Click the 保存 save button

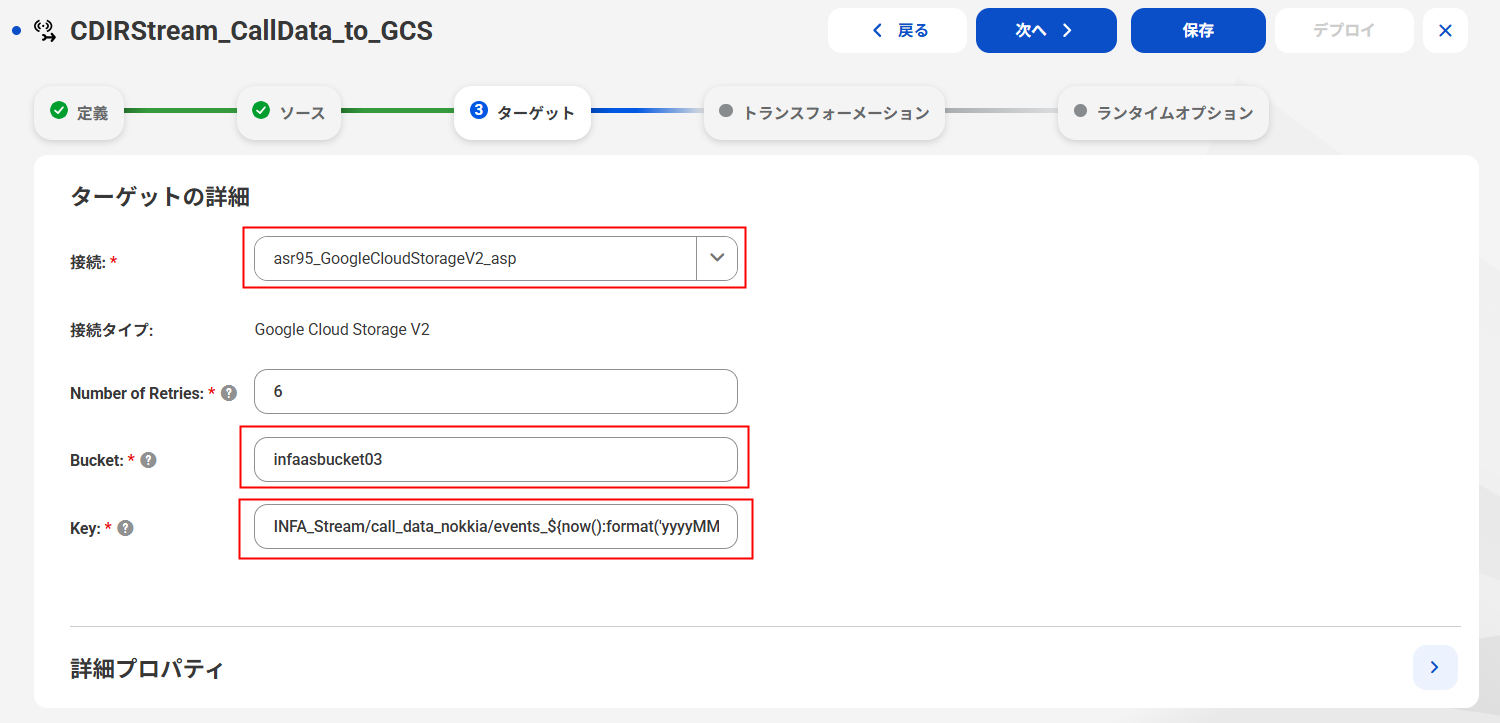(1198, 31)
